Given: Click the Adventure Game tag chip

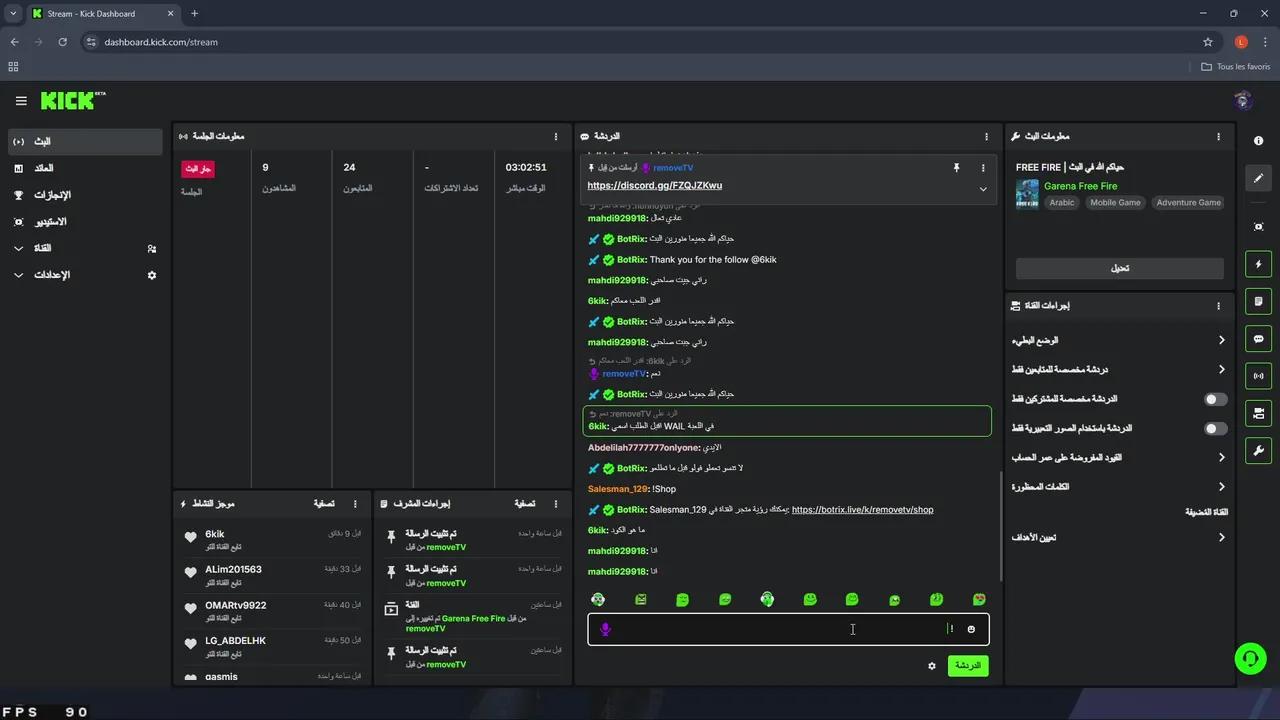Looking at the screenshot, I should [1188, 202].
